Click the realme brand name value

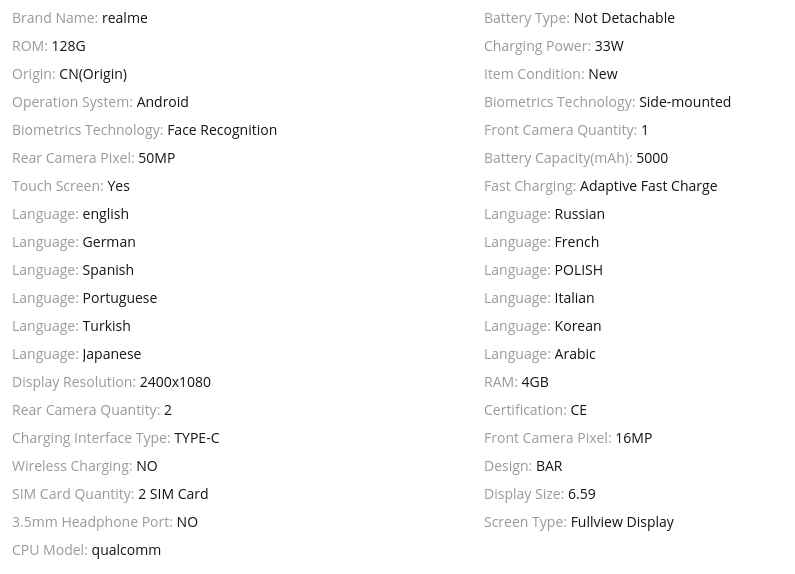(124, 18)
